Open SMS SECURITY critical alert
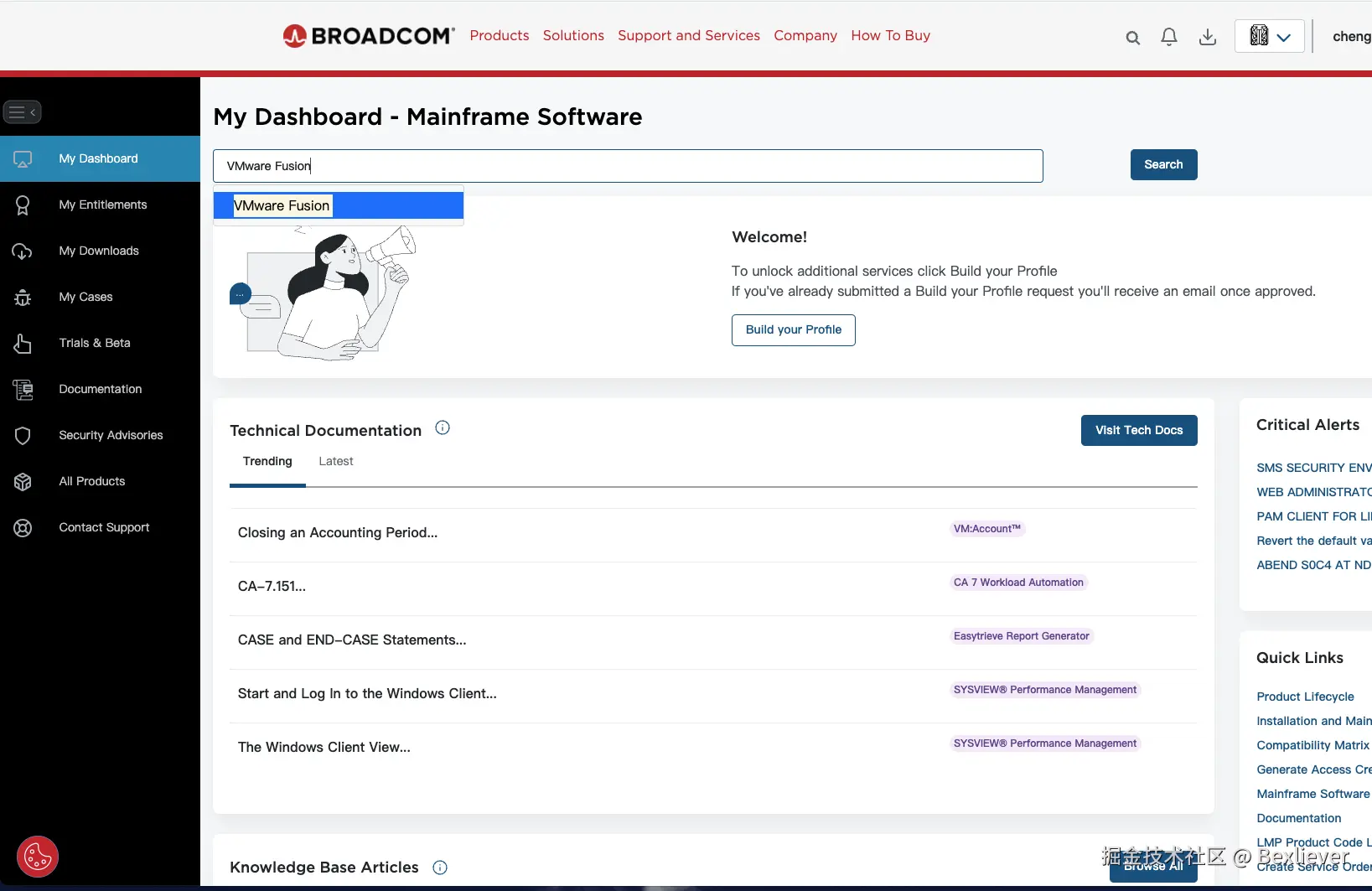Image resolution: width=1372 pixels, height=891 pixels. pos(1313,468)
